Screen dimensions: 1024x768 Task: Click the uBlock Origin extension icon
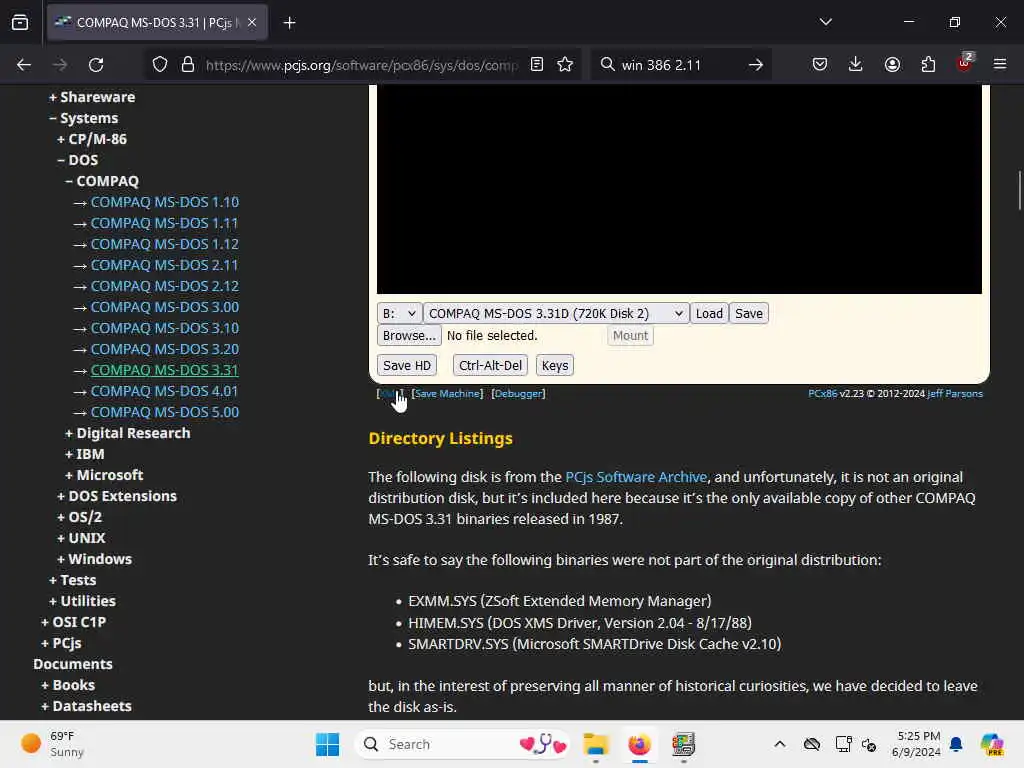point(965,63)
